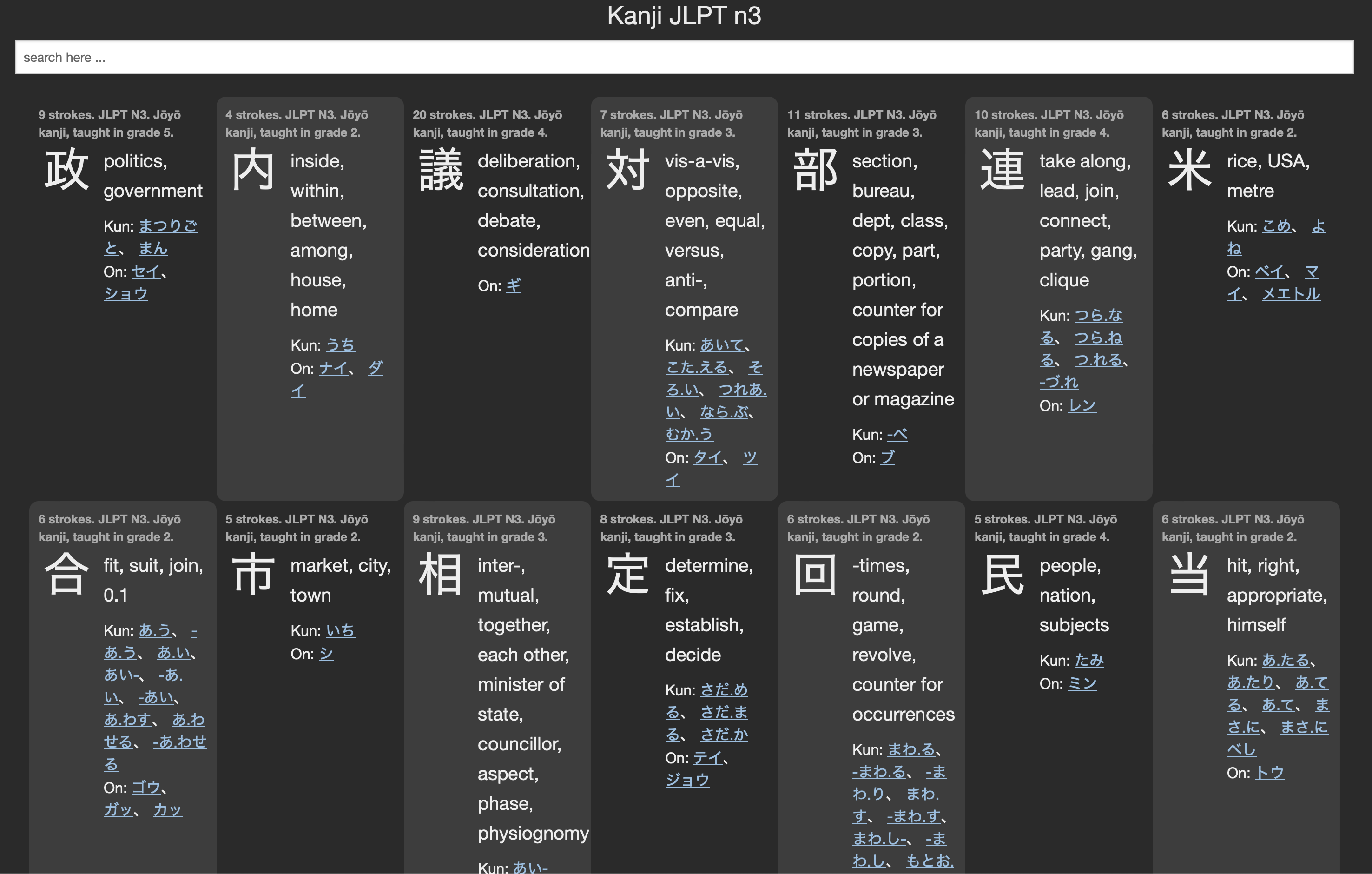Select the ギ on-reading of 議
The height and width of the screenshot is (874, 1372).
pos(514,285)
